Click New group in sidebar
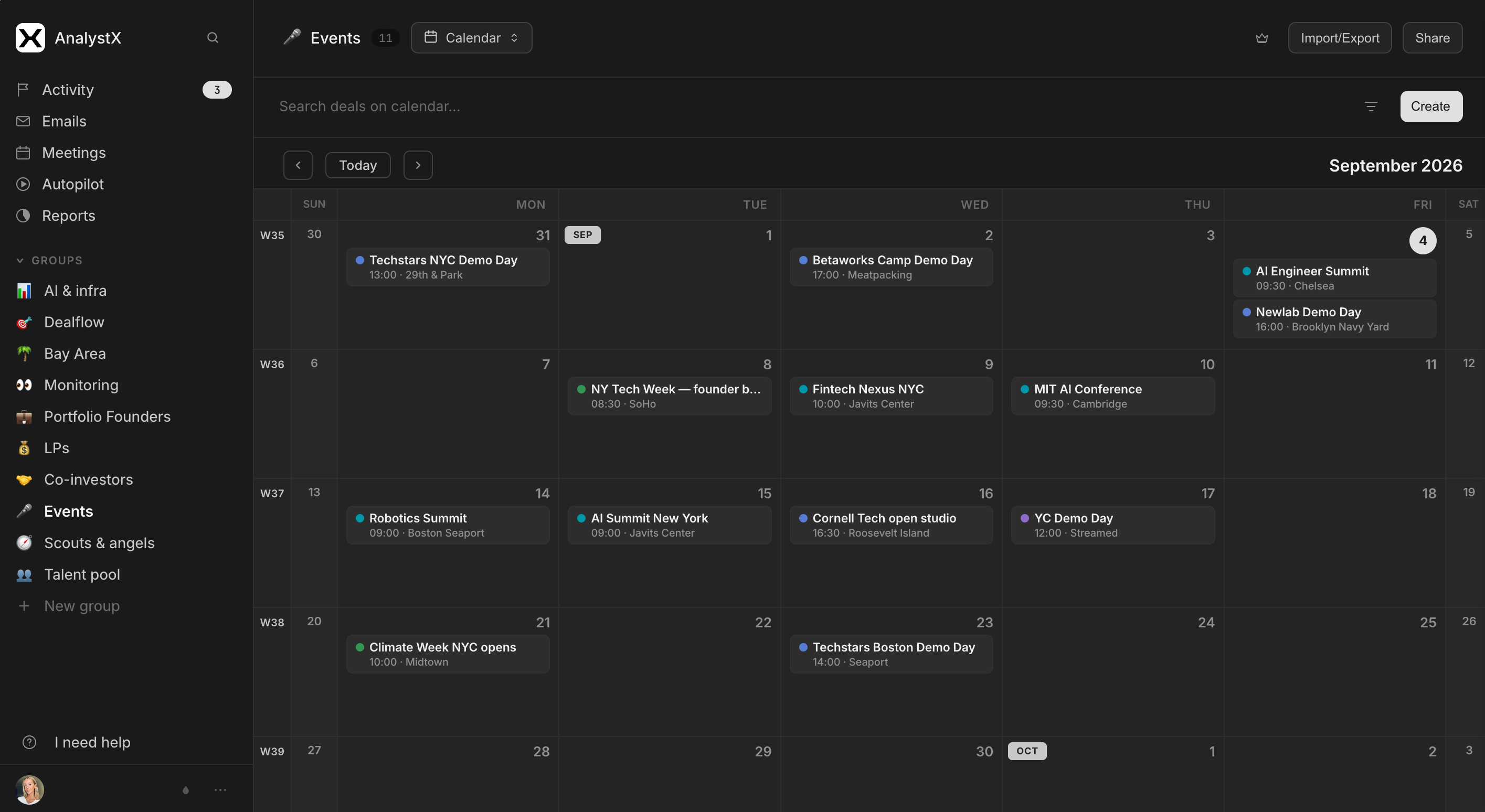This screenshot has height=812, width=1485. (82, 606)
